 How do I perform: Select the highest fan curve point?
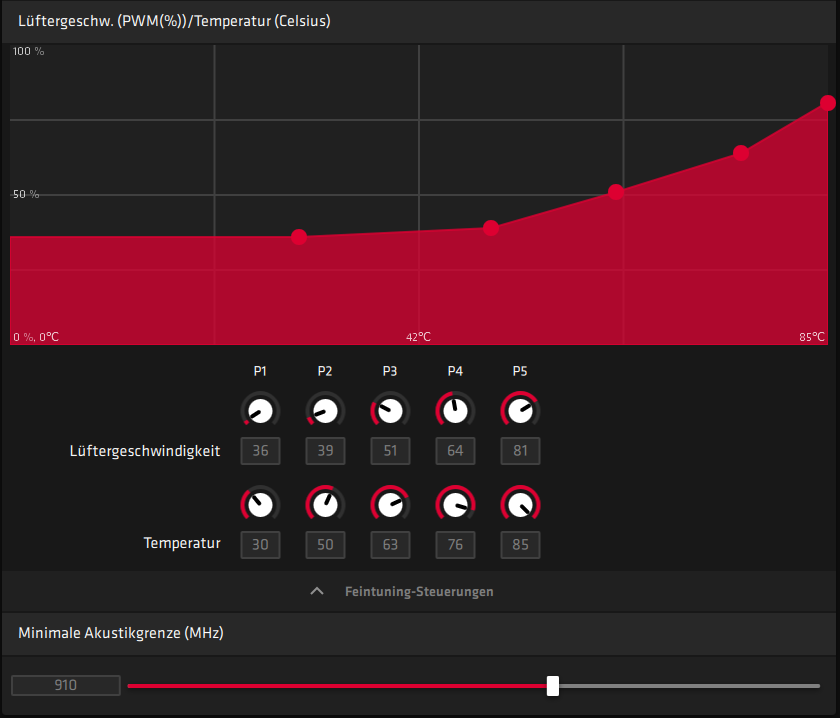coord(827,102)
